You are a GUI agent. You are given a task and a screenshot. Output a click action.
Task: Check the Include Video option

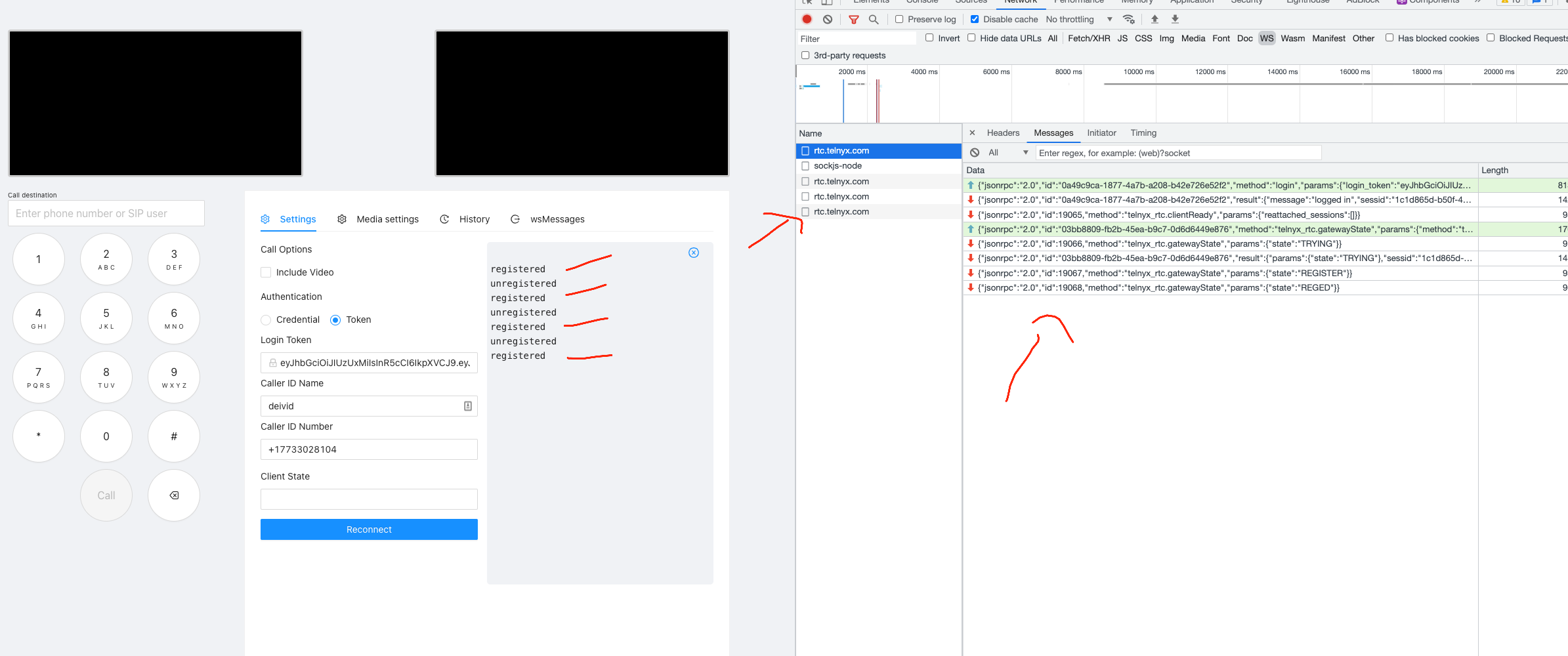click(265, 272)
